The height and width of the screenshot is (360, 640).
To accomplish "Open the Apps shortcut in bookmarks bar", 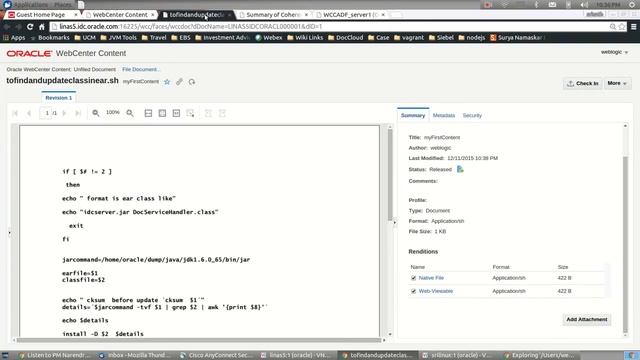I will click(x=14, y=38).
